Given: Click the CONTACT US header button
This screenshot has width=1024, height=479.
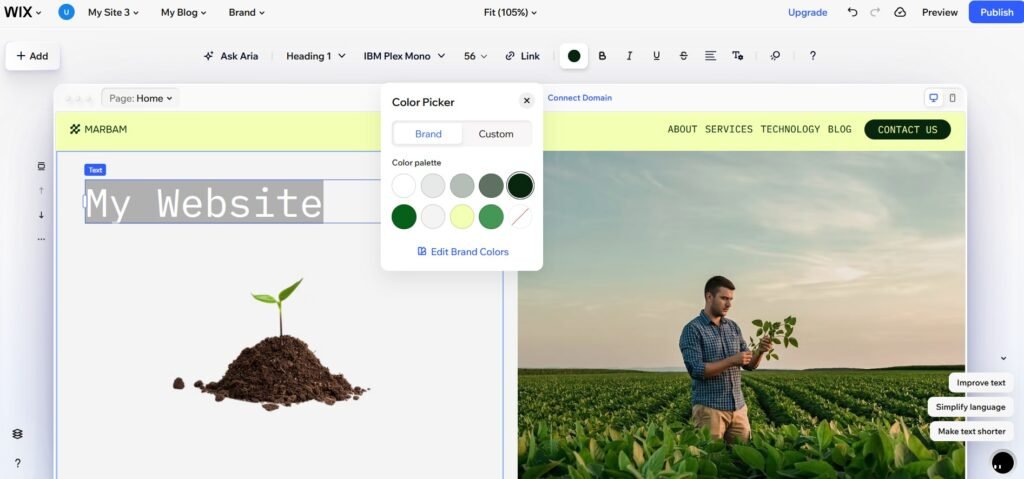Looking at the screenshot, I should pyautogui.click(x=907, y=129).
